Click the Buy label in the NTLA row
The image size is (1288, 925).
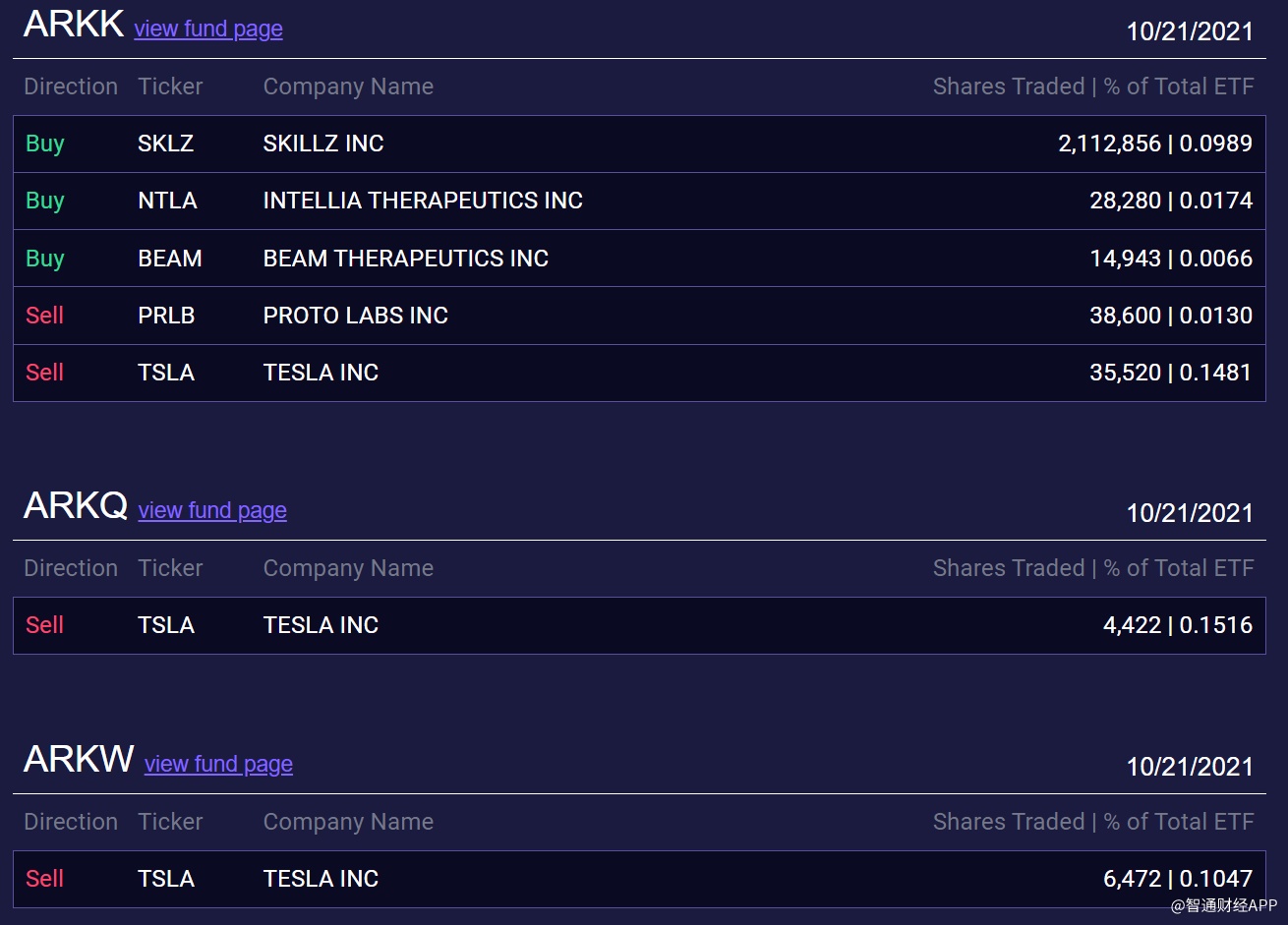tap(44, 201)
